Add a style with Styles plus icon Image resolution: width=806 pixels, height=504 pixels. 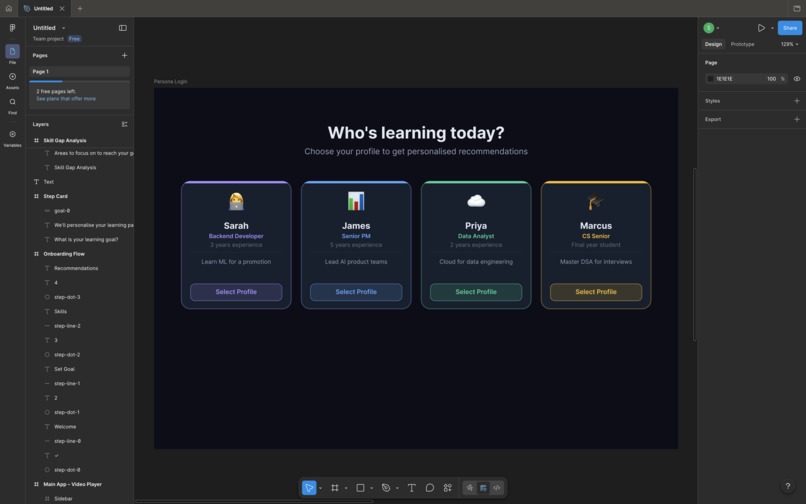click(797, 101)
